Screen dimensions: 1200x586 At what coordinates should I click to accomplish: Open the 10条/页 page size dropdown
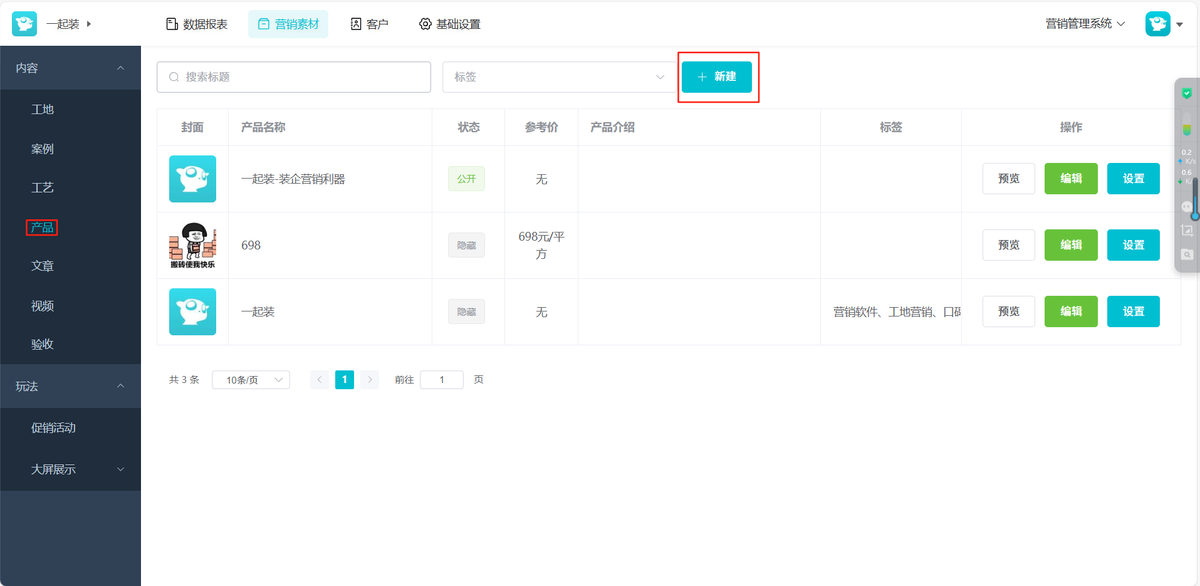click(x=251, y=380)
